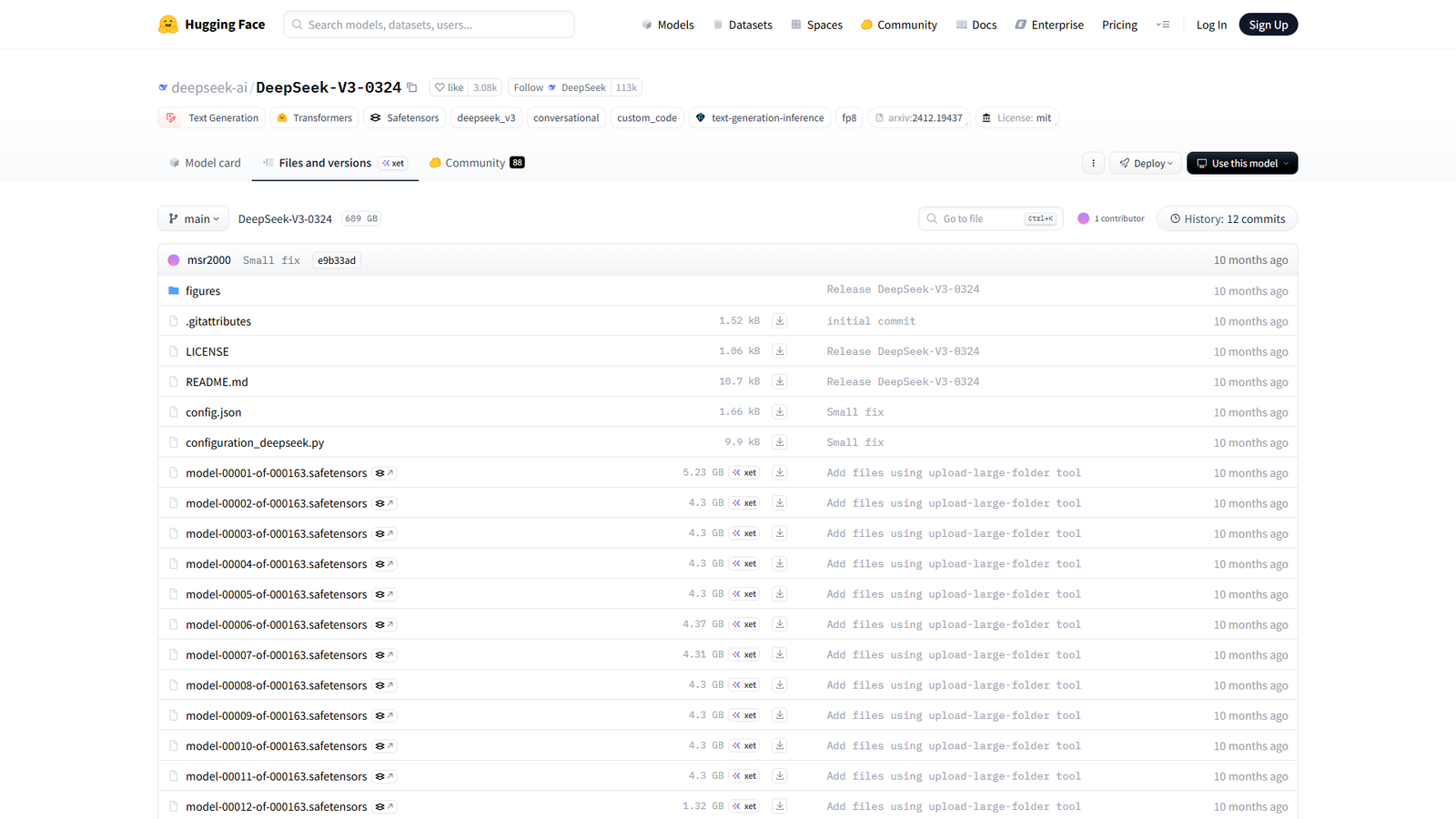The height and width of the screenshot is (819, 1456).
Task: Download README.md via its download icon
Action: tap(779, 380)
